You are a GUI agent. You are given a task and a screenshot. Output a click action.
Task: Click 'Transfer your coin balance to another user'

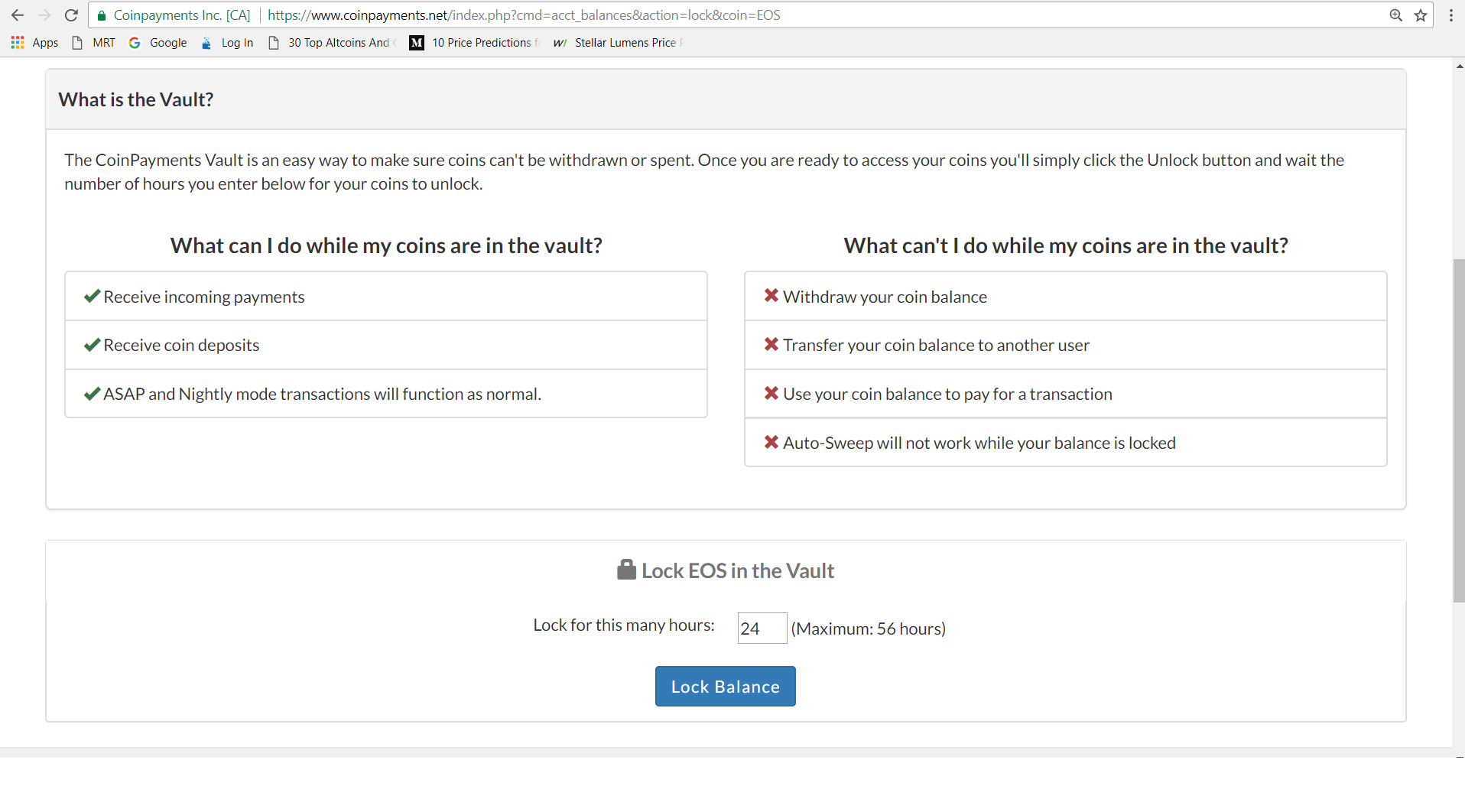936,345
